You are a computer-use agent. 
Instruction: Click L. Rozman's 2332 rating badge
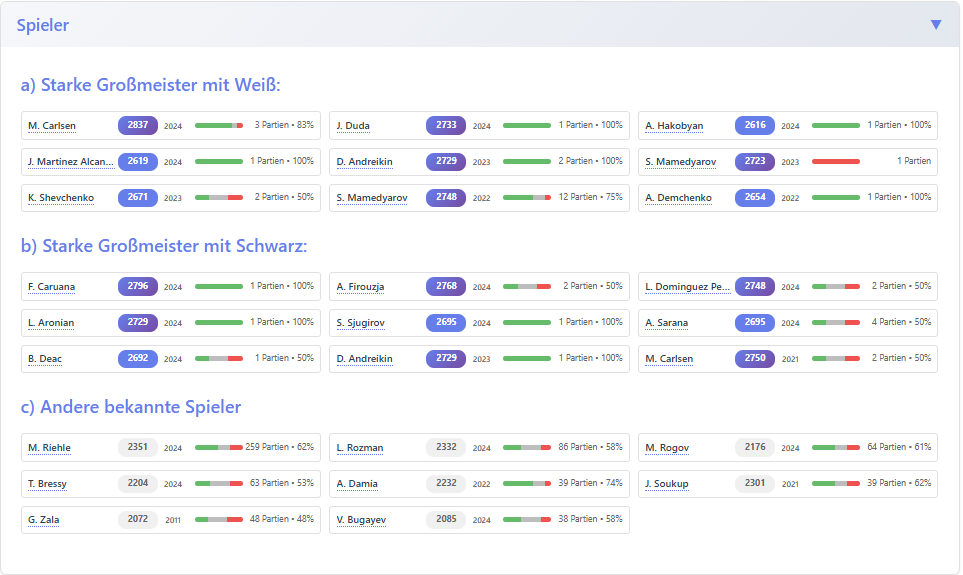(446, 448)
